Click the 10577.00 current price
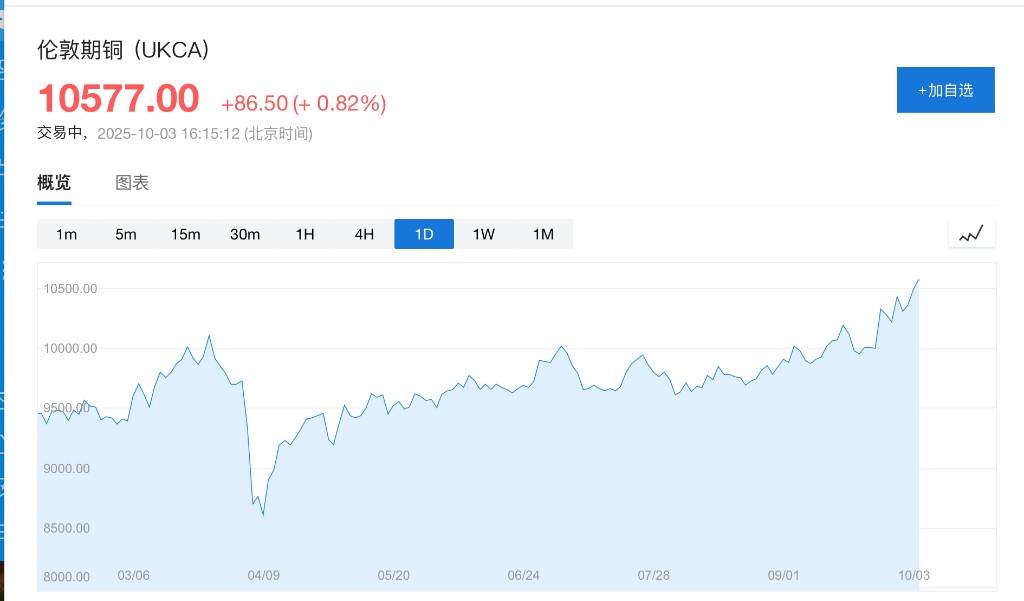The width and height of the screenshot is (1024, 601). 119,99
